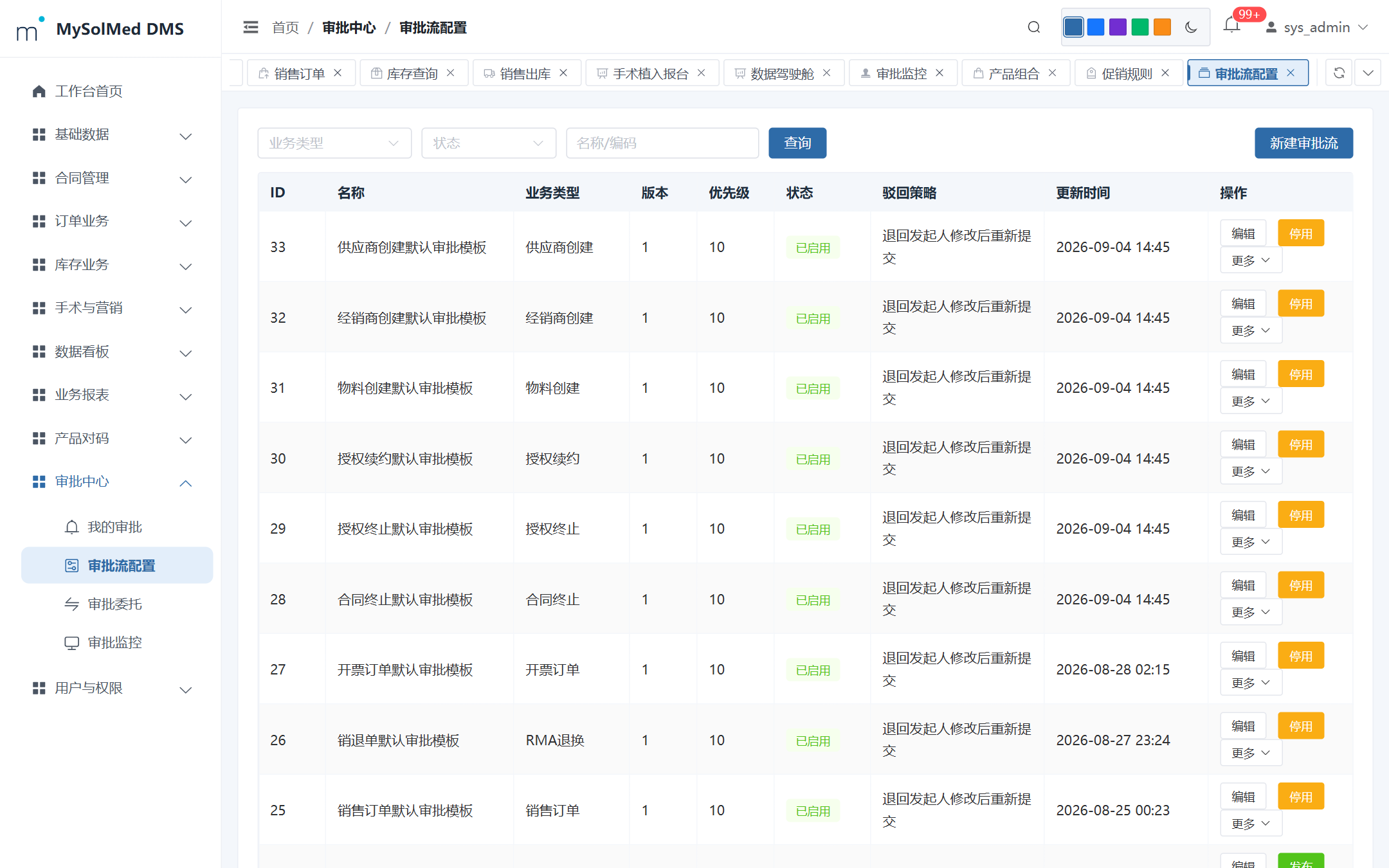Viewport: 1389px width, 868px height.
Task: Open the 业务类型 filter dropdown
Action: (334, 143)
